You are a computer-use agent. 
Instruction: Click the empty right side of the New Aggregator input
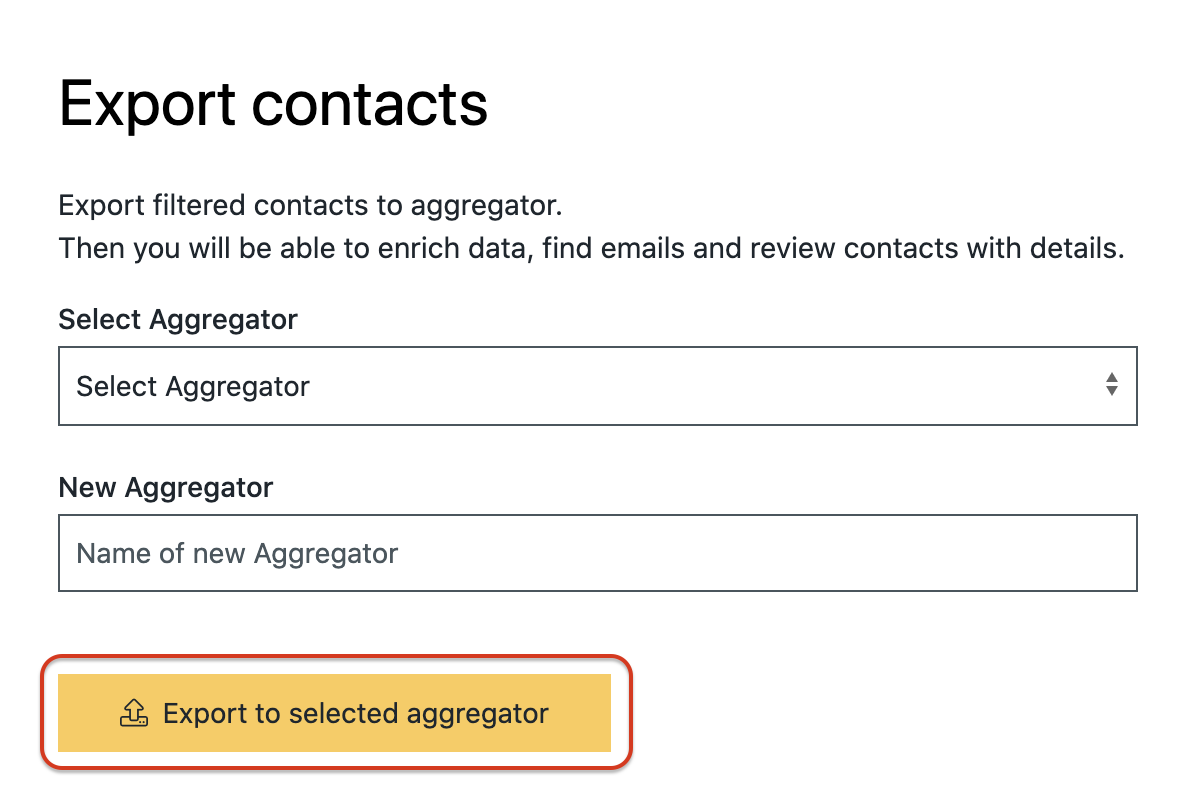pyautogui.click(x=900, y=553)
